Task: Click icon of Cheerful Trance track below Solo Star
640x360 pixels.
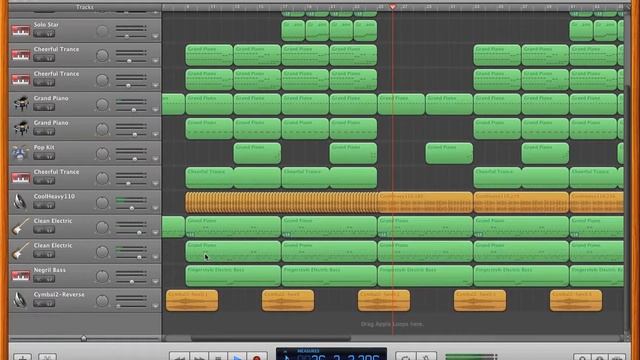Action: coord(20,55)
